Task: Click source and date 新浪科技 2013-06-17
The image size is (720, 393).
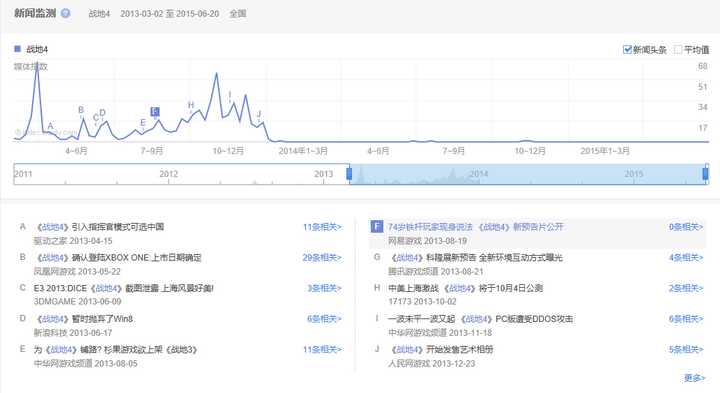Action: click(x=73, y=332)
